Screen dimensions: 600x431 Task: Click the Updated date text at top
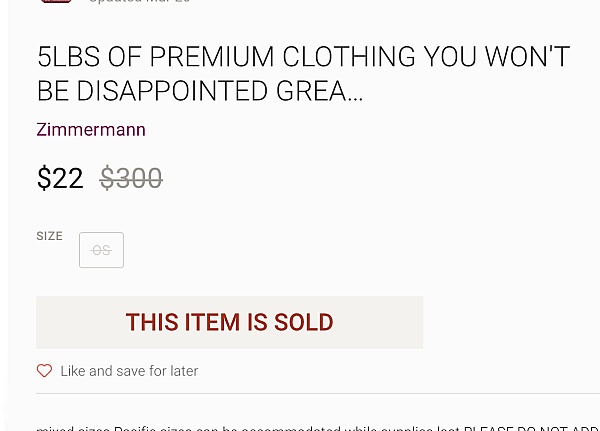pyautogui.click(x=140, y=1)
